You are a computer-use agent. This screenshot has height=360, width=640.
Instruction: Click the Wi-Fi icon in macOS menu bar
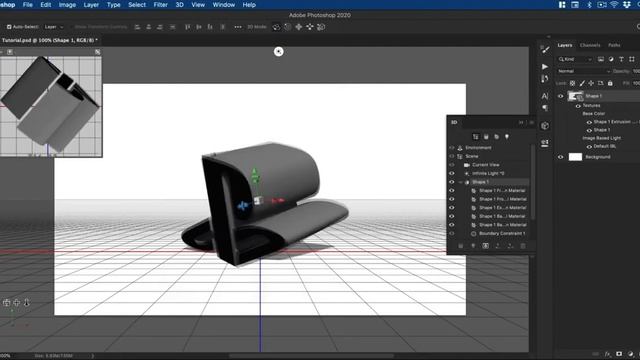(614, 5)
